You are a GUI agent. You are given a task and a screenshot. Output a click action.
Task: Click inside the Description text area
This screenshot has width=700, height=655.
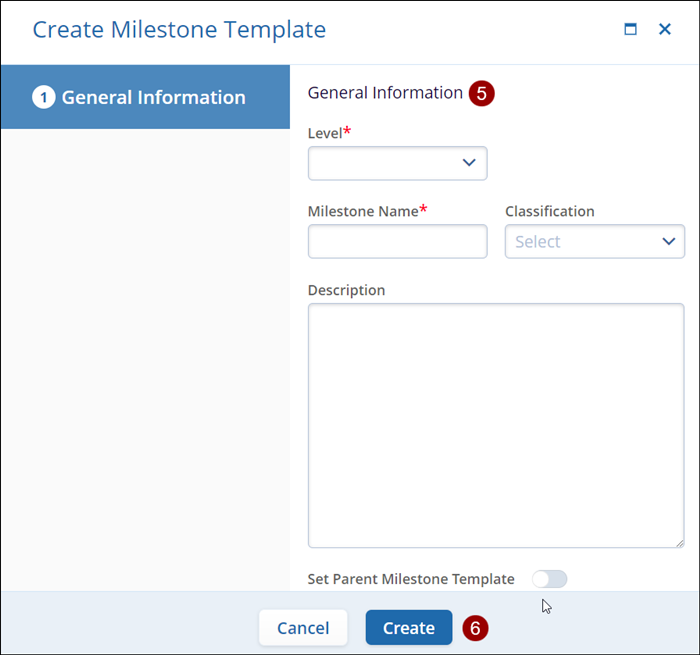pyautogui.click(x=495, y=425)
